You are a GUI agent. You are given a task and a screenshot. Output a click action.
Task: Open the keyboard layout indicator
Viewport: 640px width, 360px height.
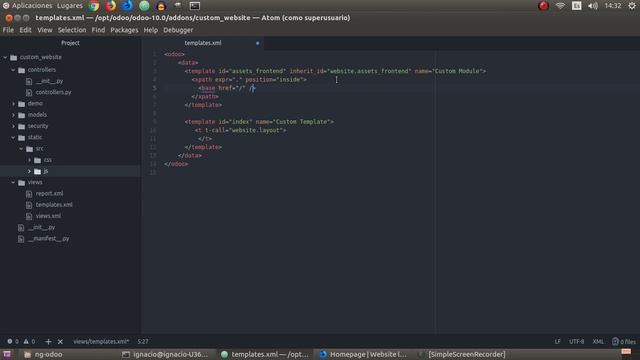(x=576, y=6)
